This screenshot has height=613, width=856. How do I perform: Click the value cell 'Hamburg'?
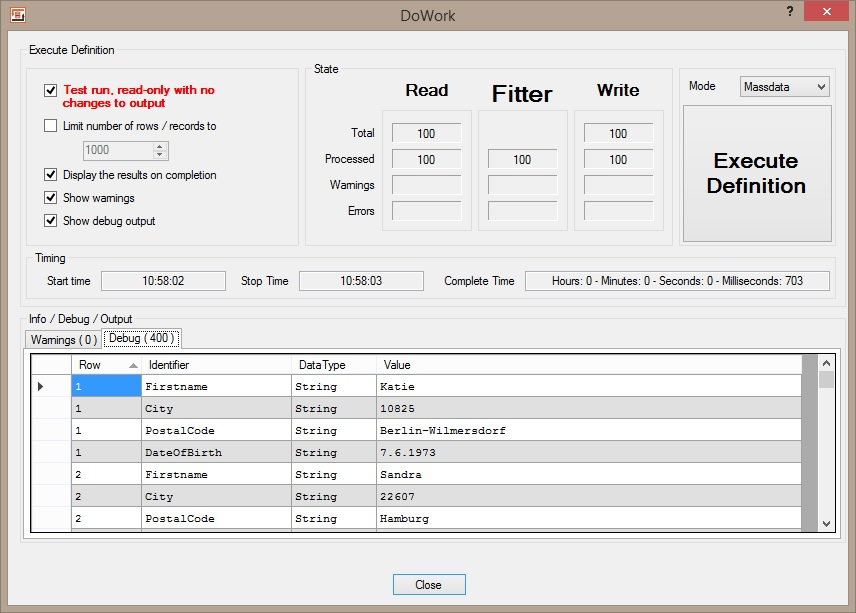pyautogui.click(x=589, y=519)
